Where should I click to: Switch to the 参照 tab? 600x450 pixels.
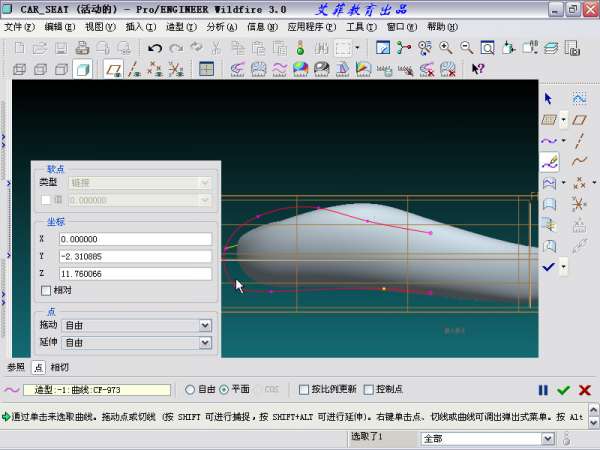tap(16, 367)
